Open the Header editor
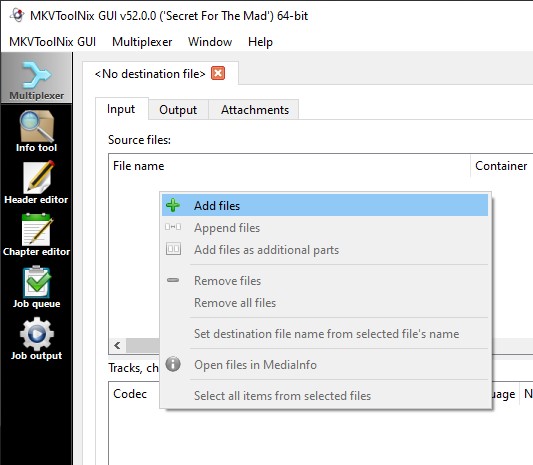This screenshot has width=533, height=465. [36, 183]
